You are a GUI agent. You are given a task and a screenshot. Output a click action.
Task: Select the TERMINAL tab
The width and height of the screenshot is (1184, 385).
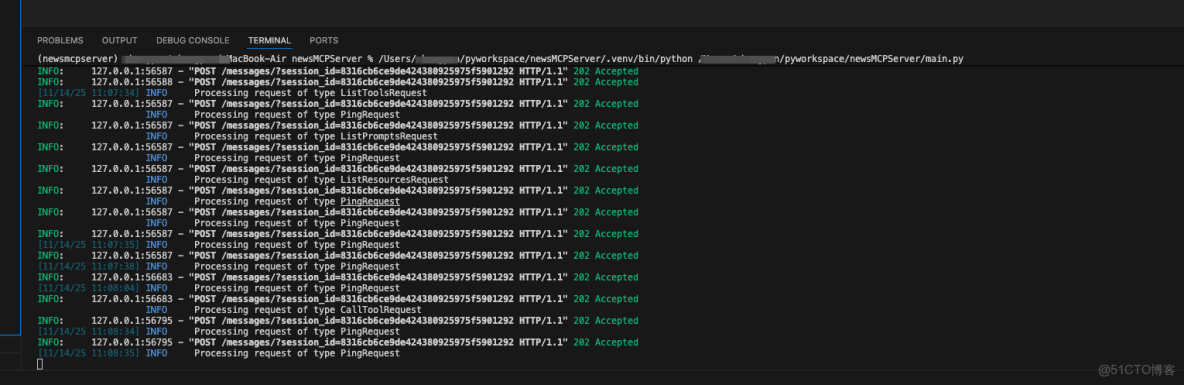click(x=270, y=41)
